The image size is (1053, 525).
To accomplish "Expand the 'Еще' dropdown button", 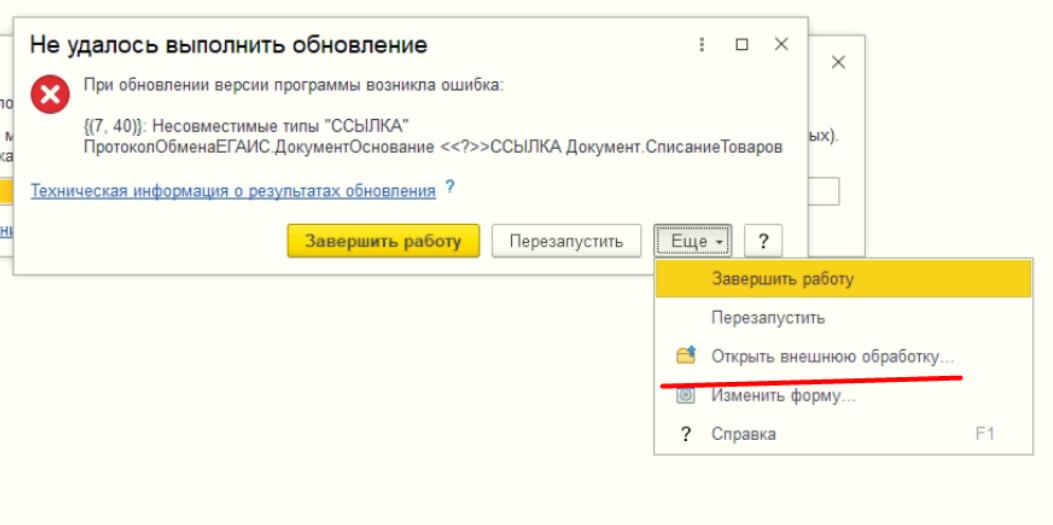I will 694,241.
